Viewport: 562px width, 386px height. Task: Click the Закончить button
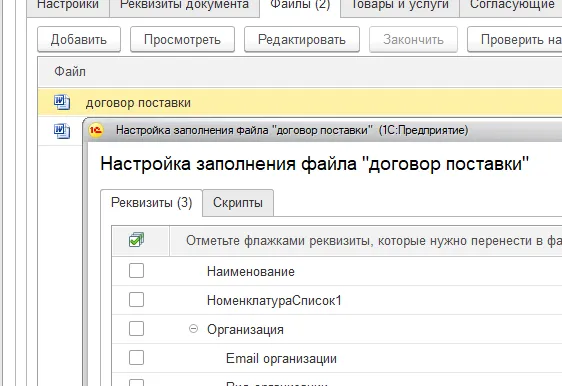(x=413, y=39)
